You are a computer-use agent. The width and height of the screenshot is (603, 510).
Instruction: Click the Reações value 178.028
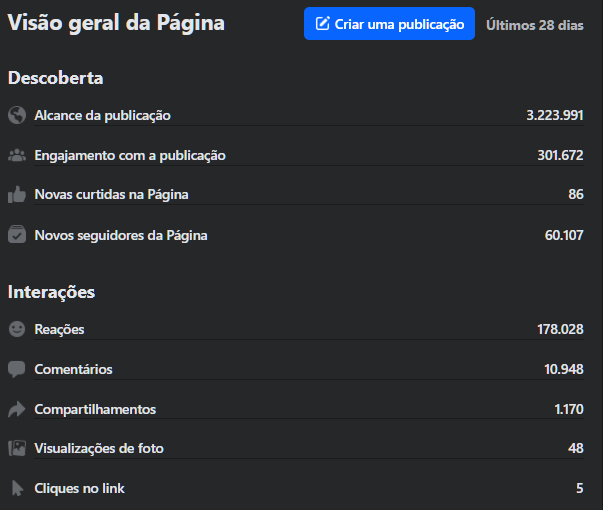click(x=560, y=329)
